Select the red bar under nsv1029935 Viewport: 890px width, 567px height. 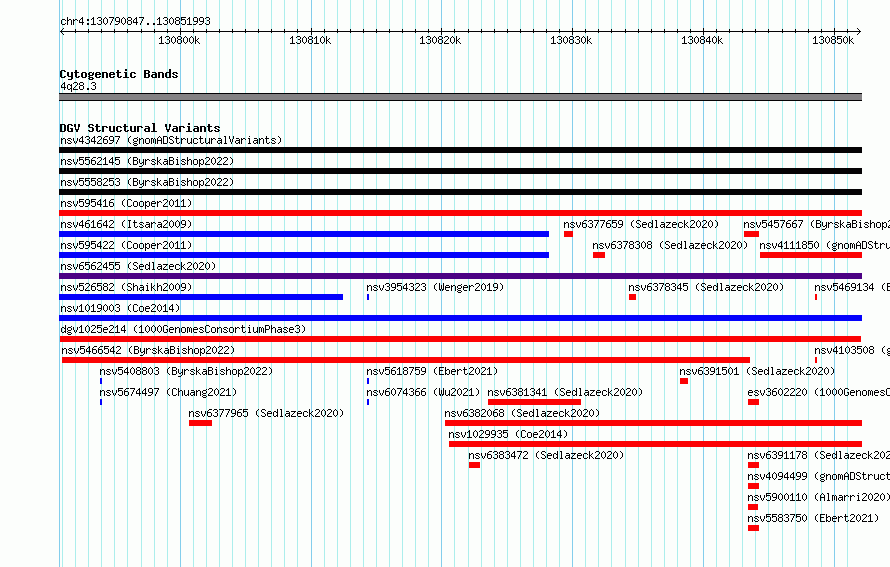click(x=656, y=444)
